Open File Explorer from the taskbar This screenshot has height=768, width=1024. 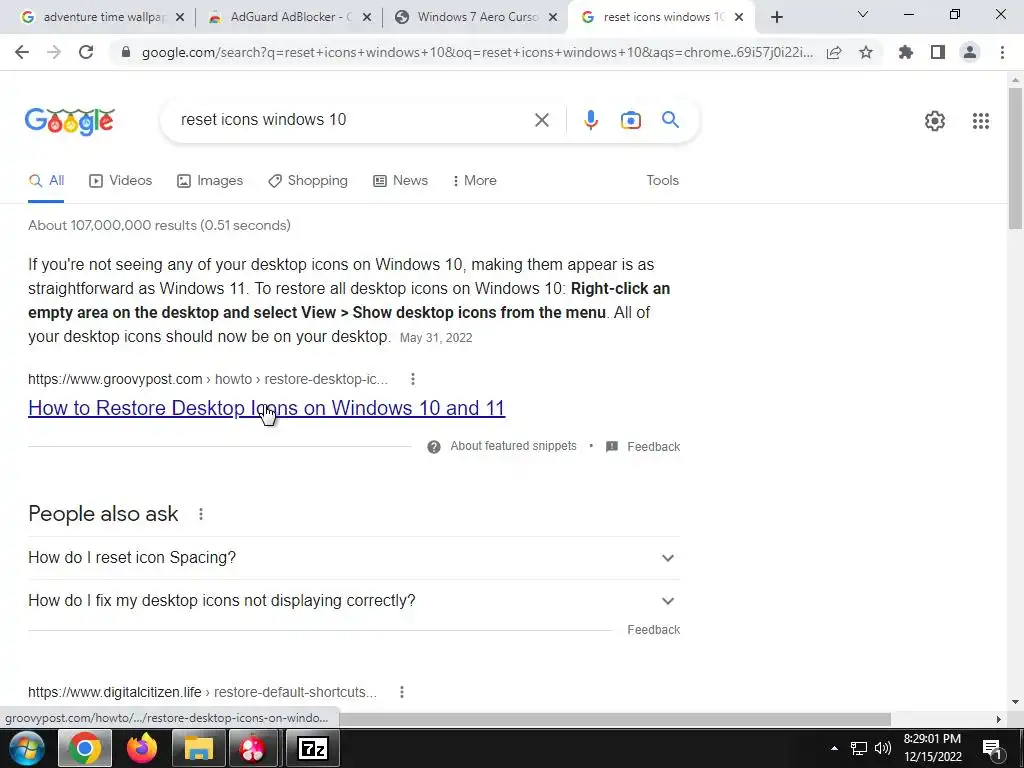[x=199, y=748]
